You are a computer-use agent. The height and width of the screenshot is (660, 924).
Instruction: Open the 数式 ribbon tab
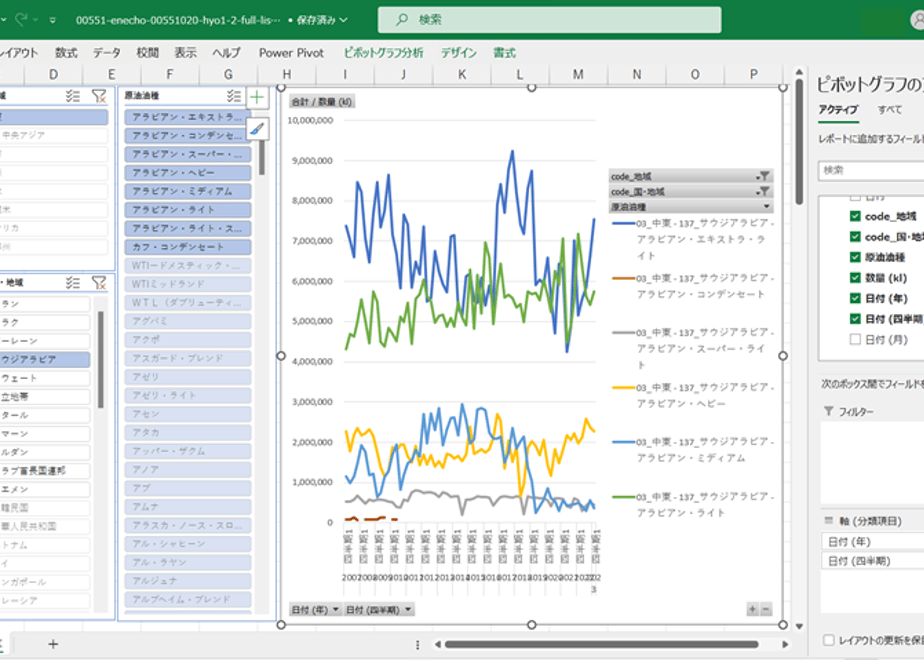click(66, 53)
